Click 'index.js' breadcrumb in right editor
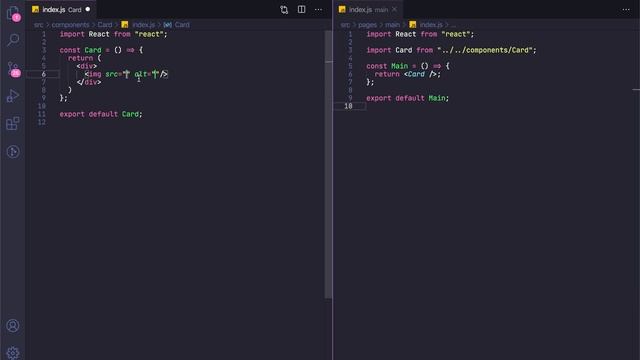 (x=431, y=25)
